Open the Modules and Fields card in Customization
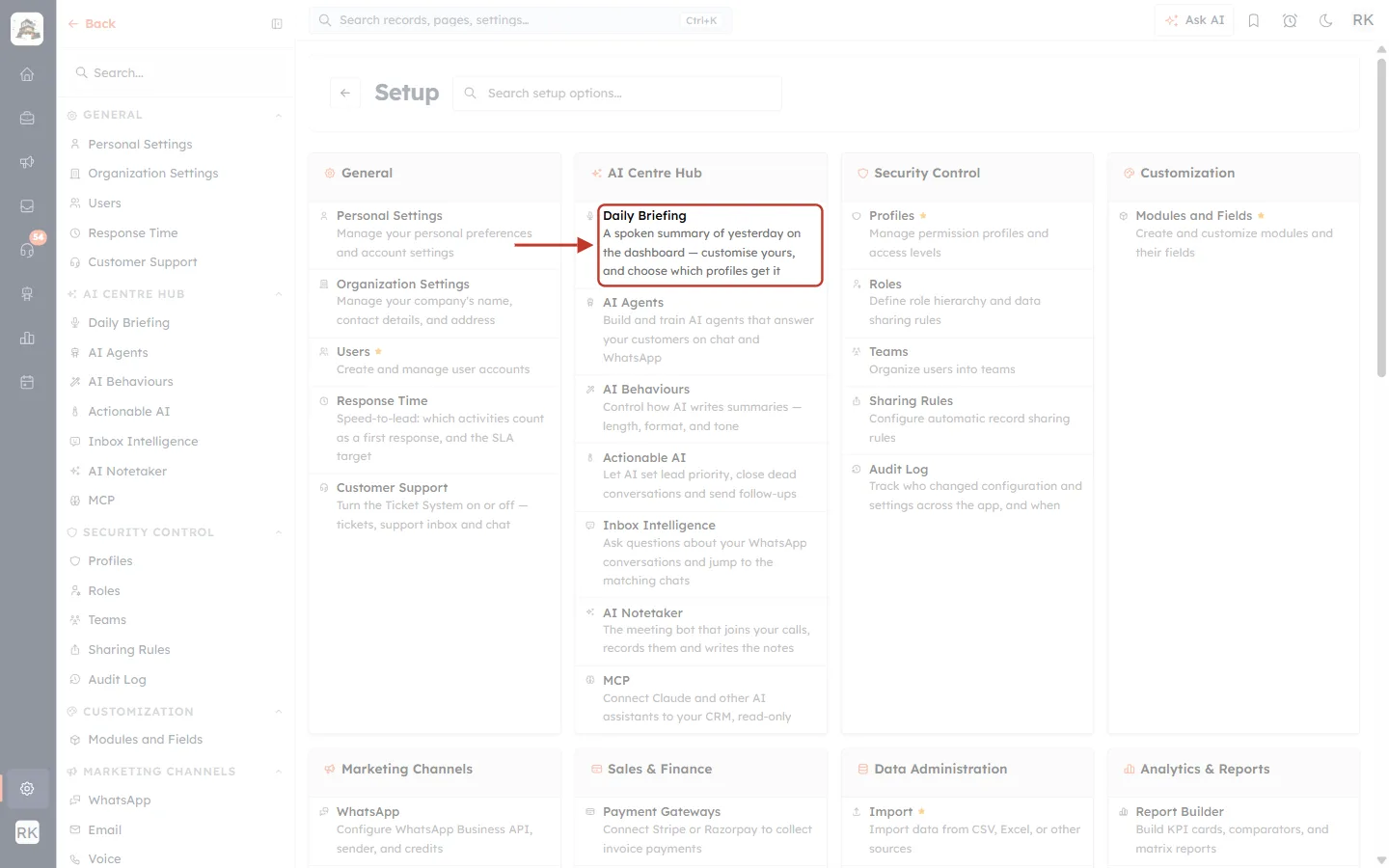Viewport: 1389px width, 868px height. tap(1234, 234)
